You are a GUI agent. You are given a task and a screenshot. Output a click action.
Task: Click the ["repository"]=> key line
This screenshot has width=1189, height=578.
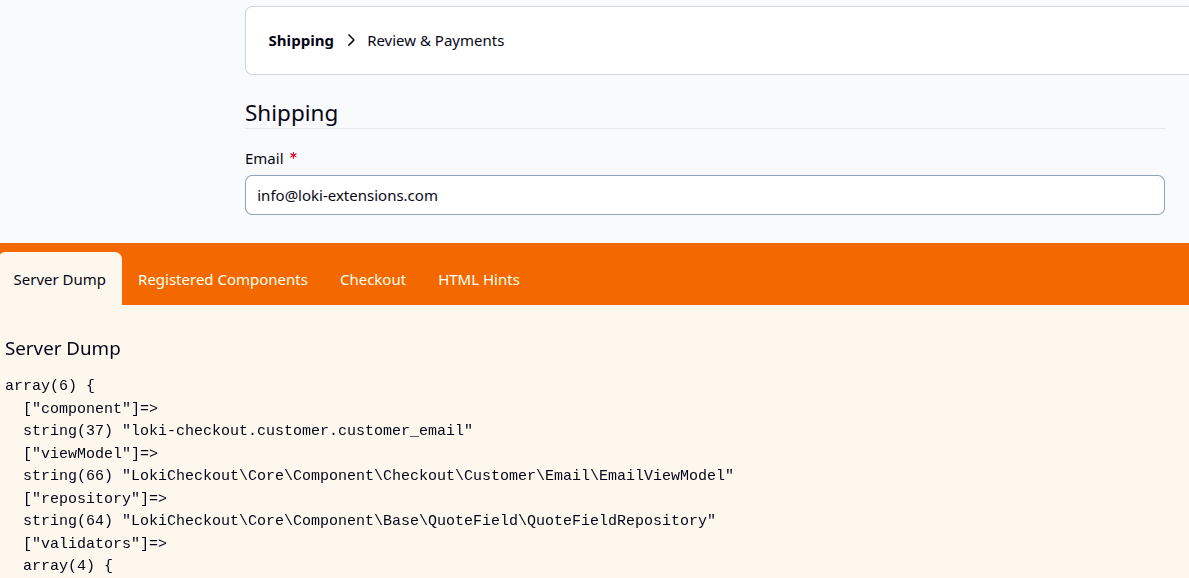(x=95, y=498)
